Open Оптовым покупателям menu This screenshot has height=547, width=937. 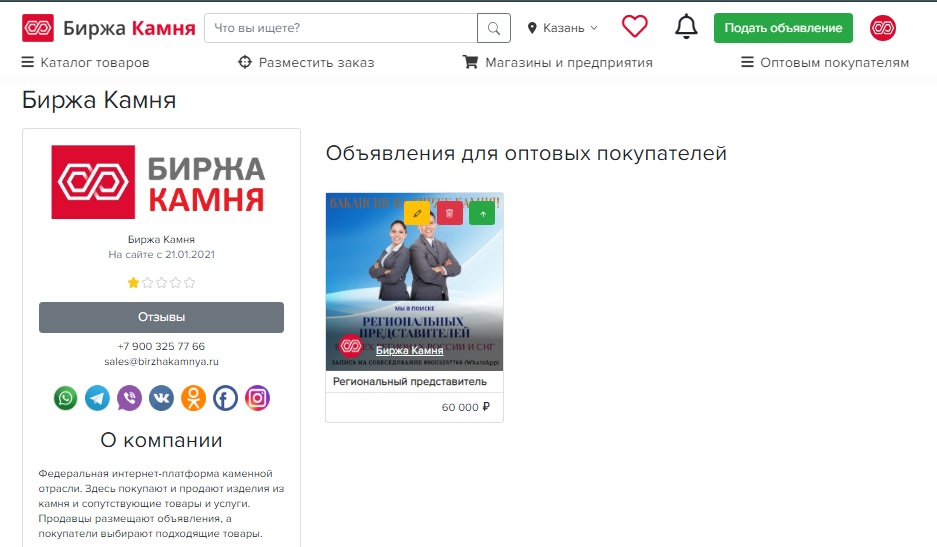click(x=825, y=62)
